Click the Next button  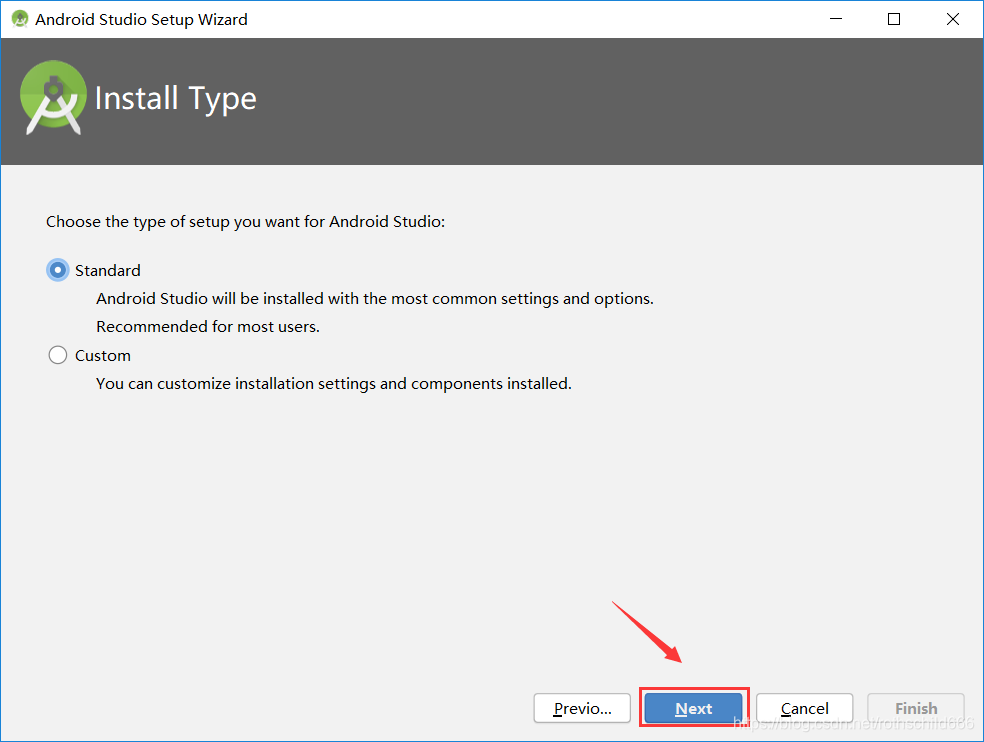693,708
